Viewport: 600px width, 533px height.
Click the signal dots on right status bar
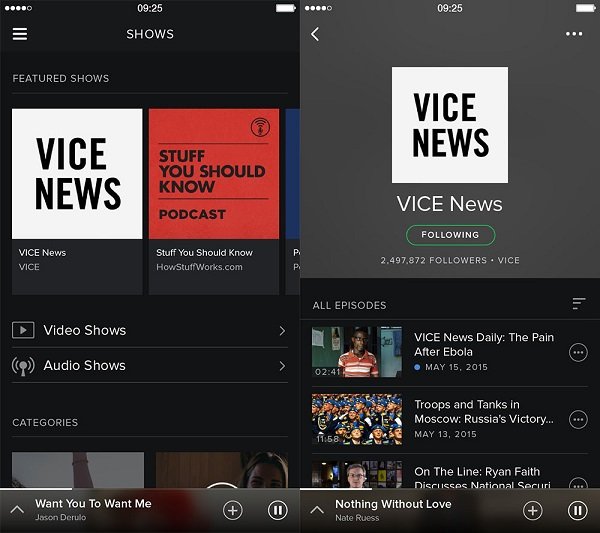(318, 8)
